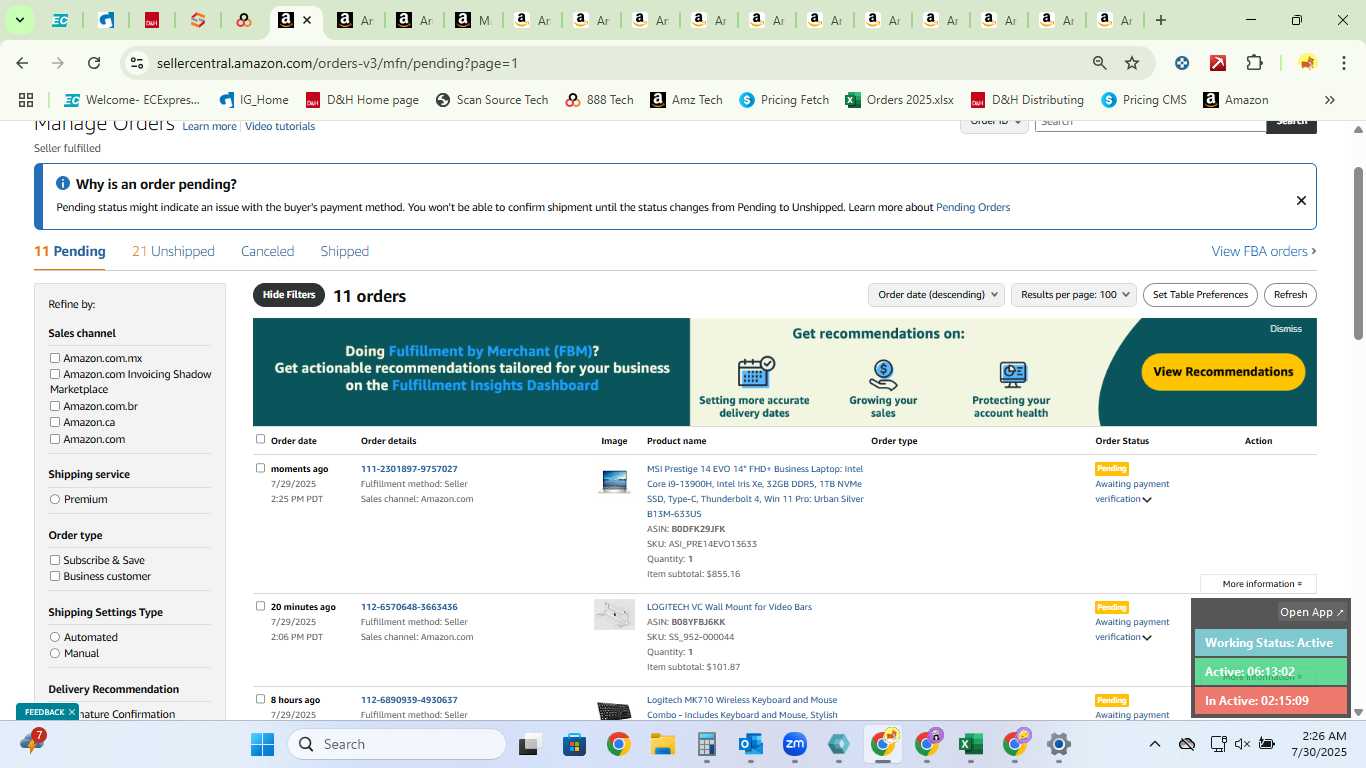Viewport: 1366px width, 768px height.
Task: Open Order date sort dropdown
Action: pyautogui.click(x=936, y=295)
